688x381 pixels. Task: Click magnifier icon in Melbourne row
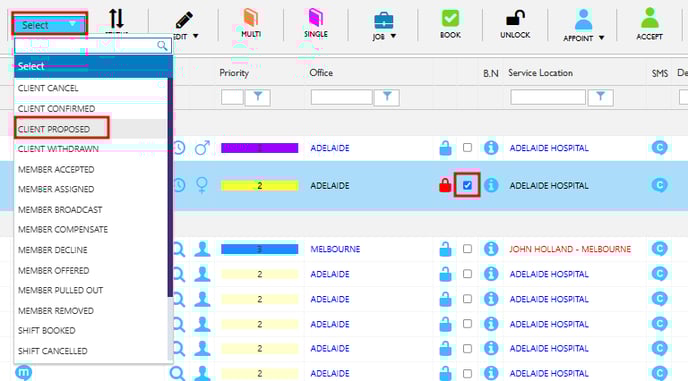coord(179,249)
